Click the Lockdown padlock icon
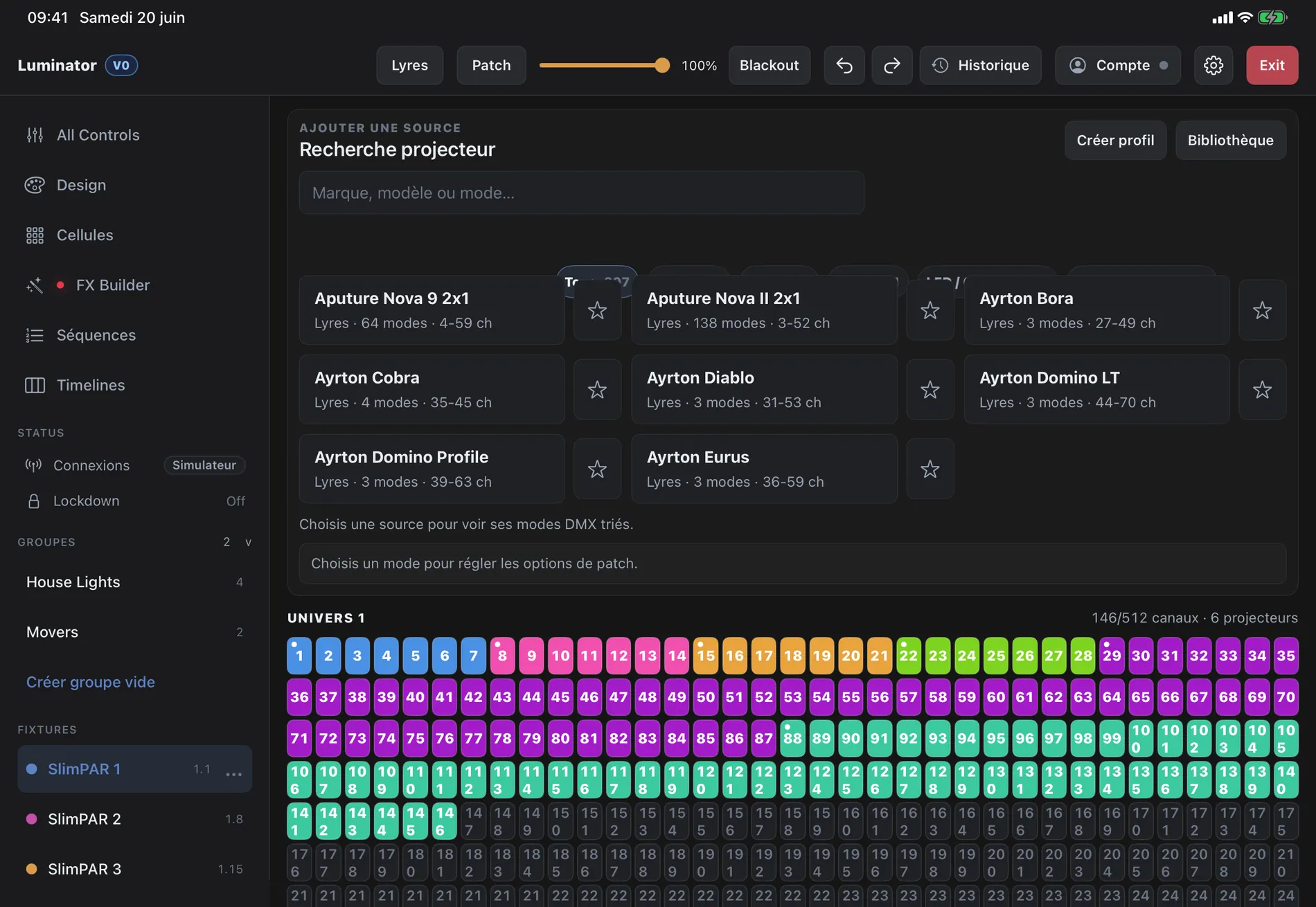 click(x=33, y=501)
